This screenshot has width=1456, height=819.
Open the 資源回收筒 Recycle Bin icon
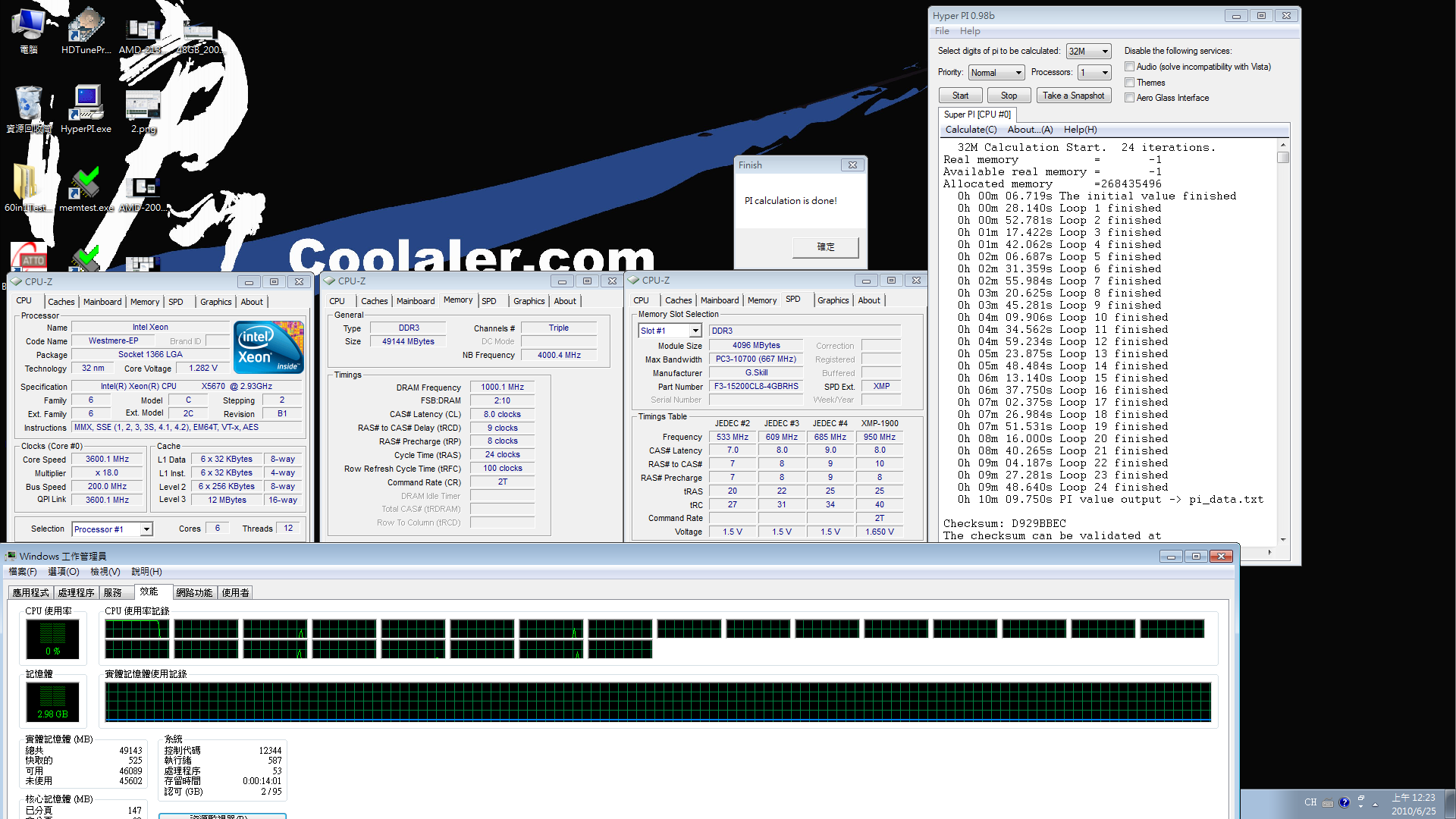[29, 109]
